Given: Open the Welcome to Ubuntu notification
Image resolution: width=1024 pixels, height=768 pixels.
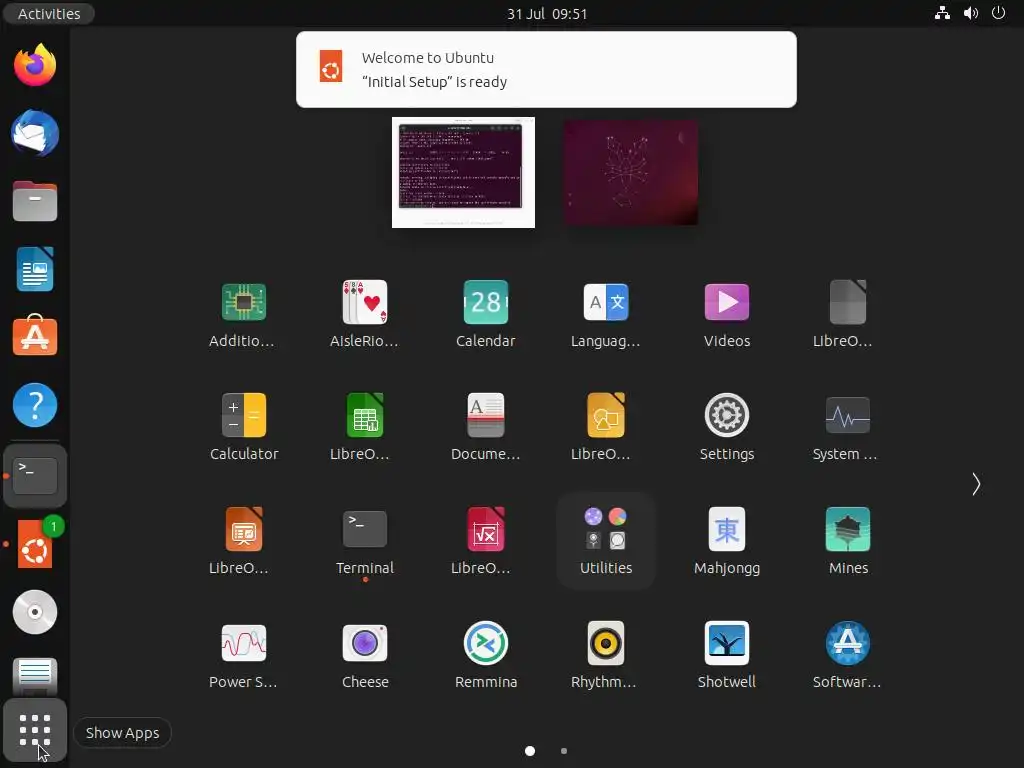Looking at the screenshot, I should pos(546,69).
